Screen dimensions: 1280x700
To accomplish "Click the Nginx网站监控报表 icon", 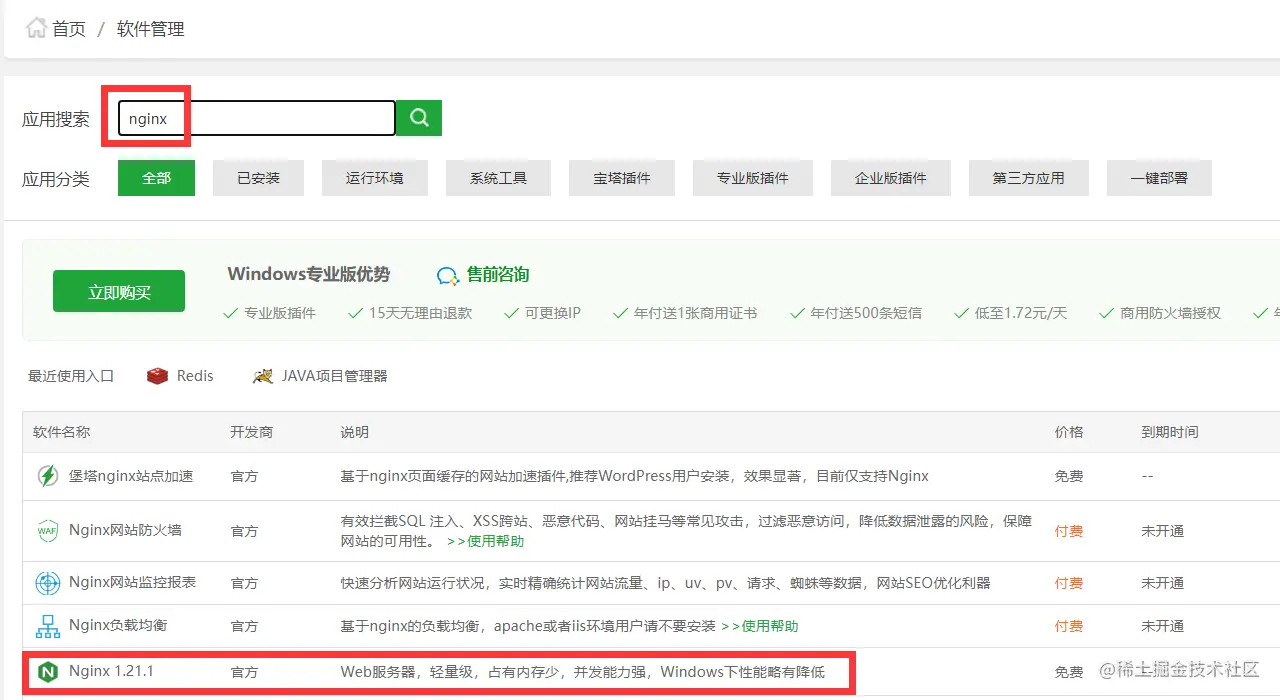I will 48,583.
